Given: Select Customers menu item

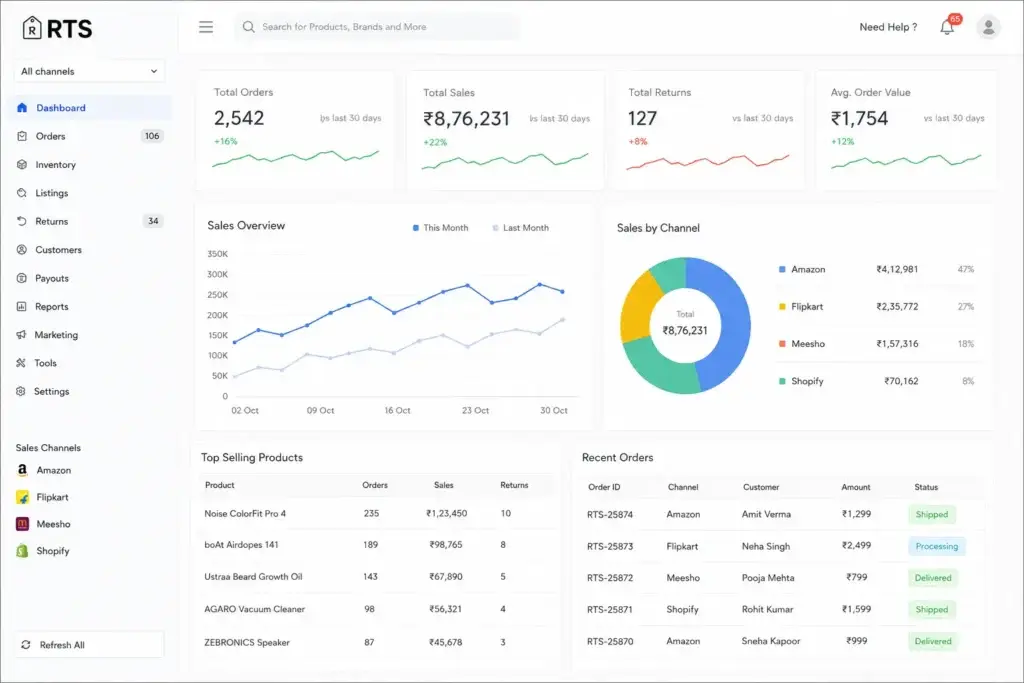Looking at the screenshot, I should [90, 249].
